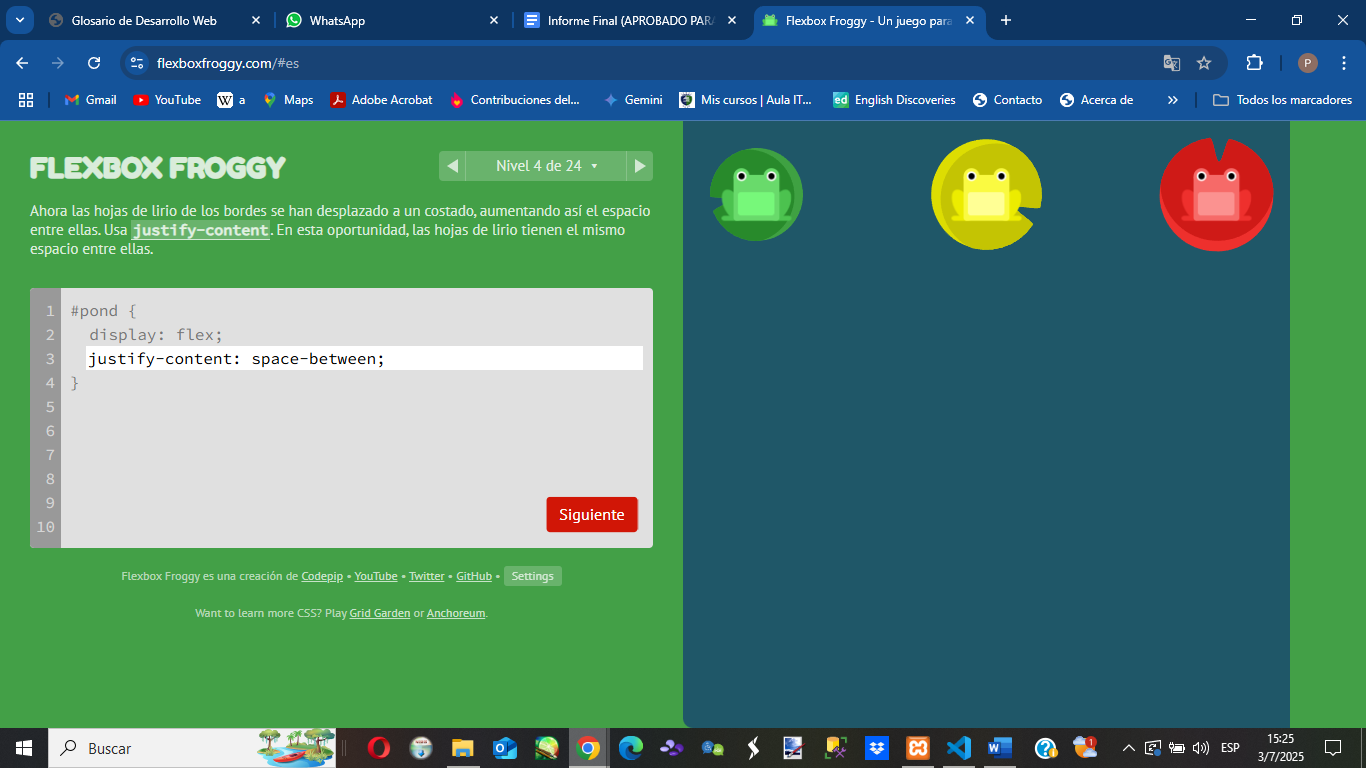
Task: Open the Todos los marcadores folder
Action: (1282, 100)
